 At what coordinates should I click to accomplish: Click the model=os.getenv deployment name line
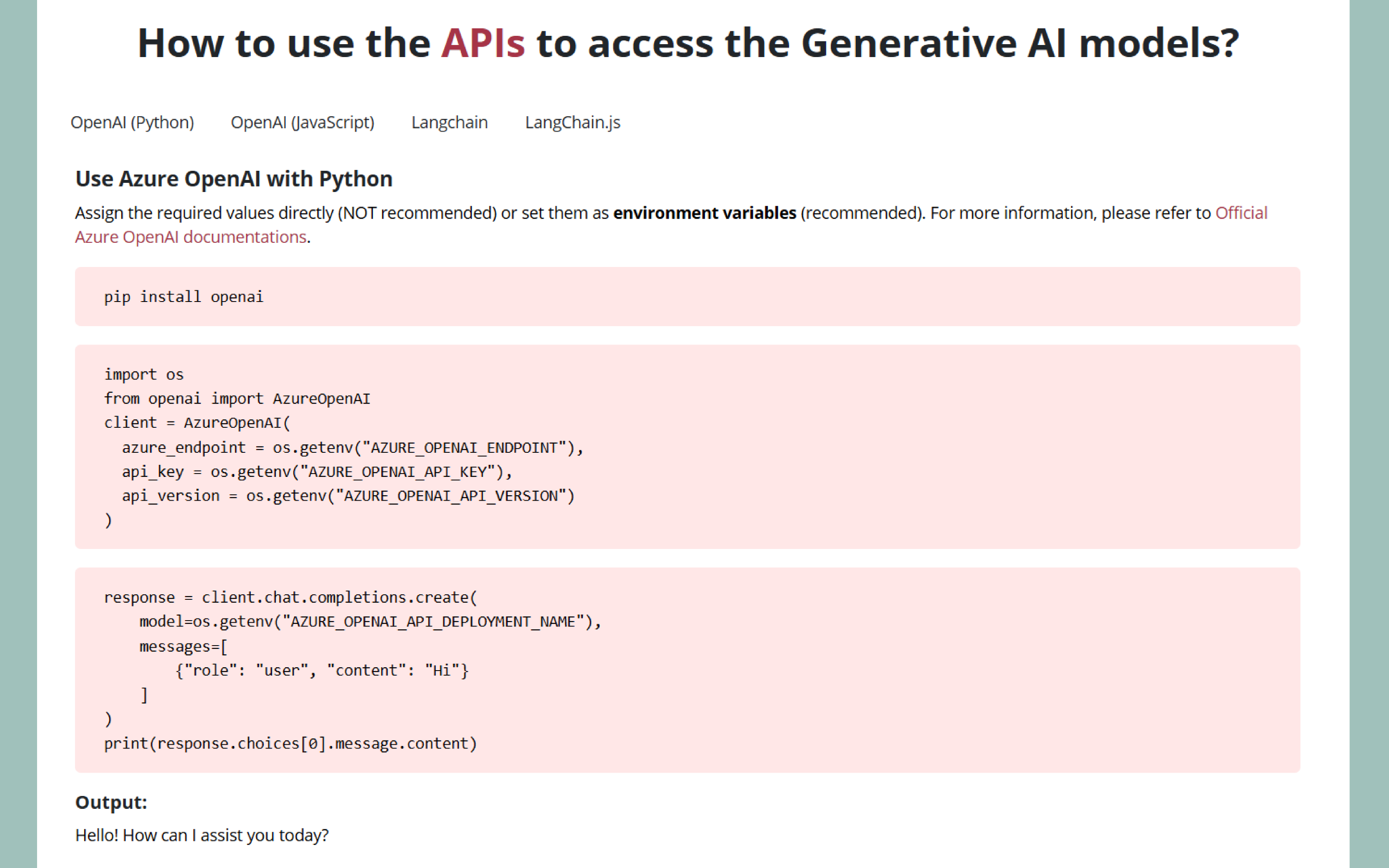click(370, 622)
